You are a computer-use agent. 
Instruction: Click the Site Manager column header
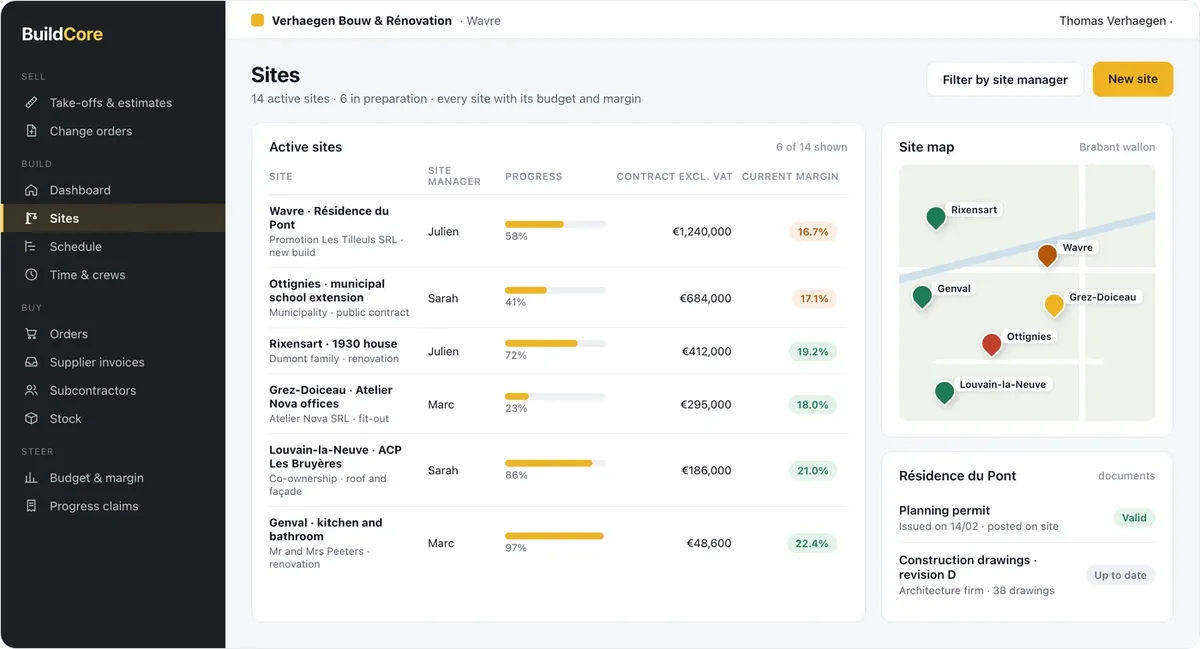[x=454, y=176]
